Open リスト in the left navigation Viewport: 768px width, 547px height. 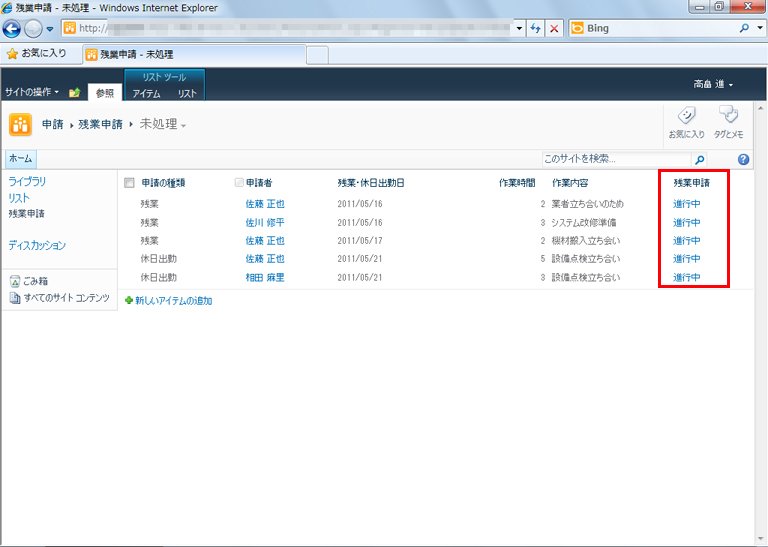click(x=19, y=198)
